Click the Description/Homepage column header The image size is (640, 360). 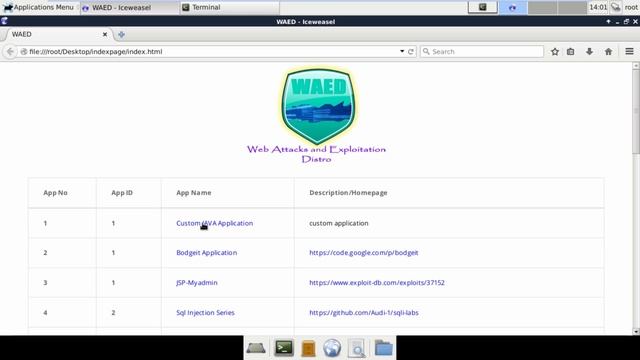coord(348,193)
